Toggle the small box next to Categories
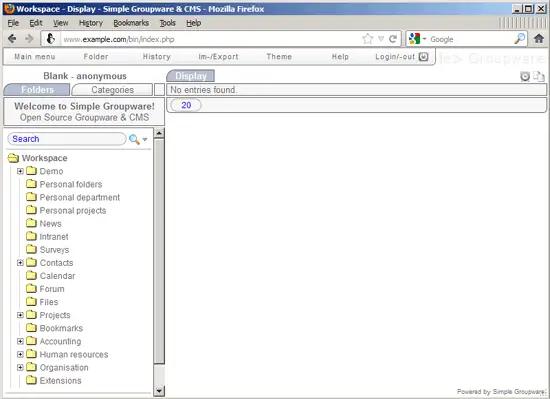Screen dimensions: 550x399 coord(159,90)
